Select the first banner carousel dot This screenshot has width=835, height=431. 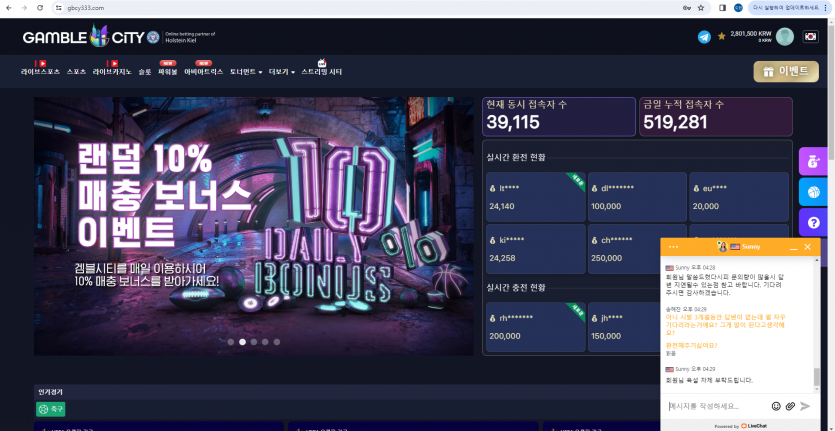[231, 342]
